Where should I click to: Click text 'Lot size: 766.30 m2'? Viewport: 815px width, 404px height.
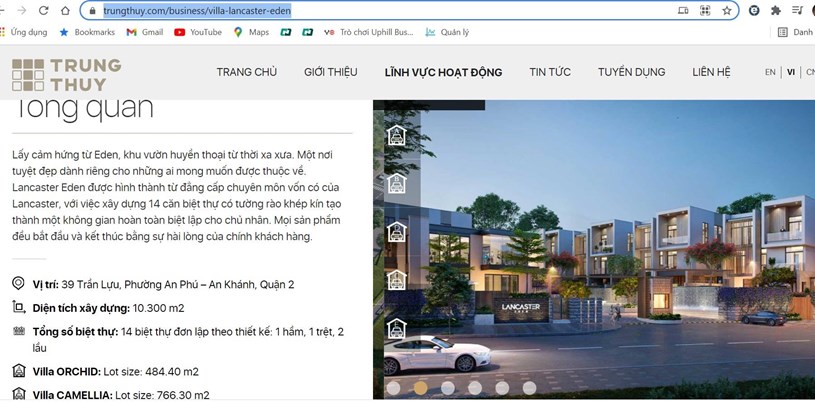pyautogui.click(x=162, y=395)
